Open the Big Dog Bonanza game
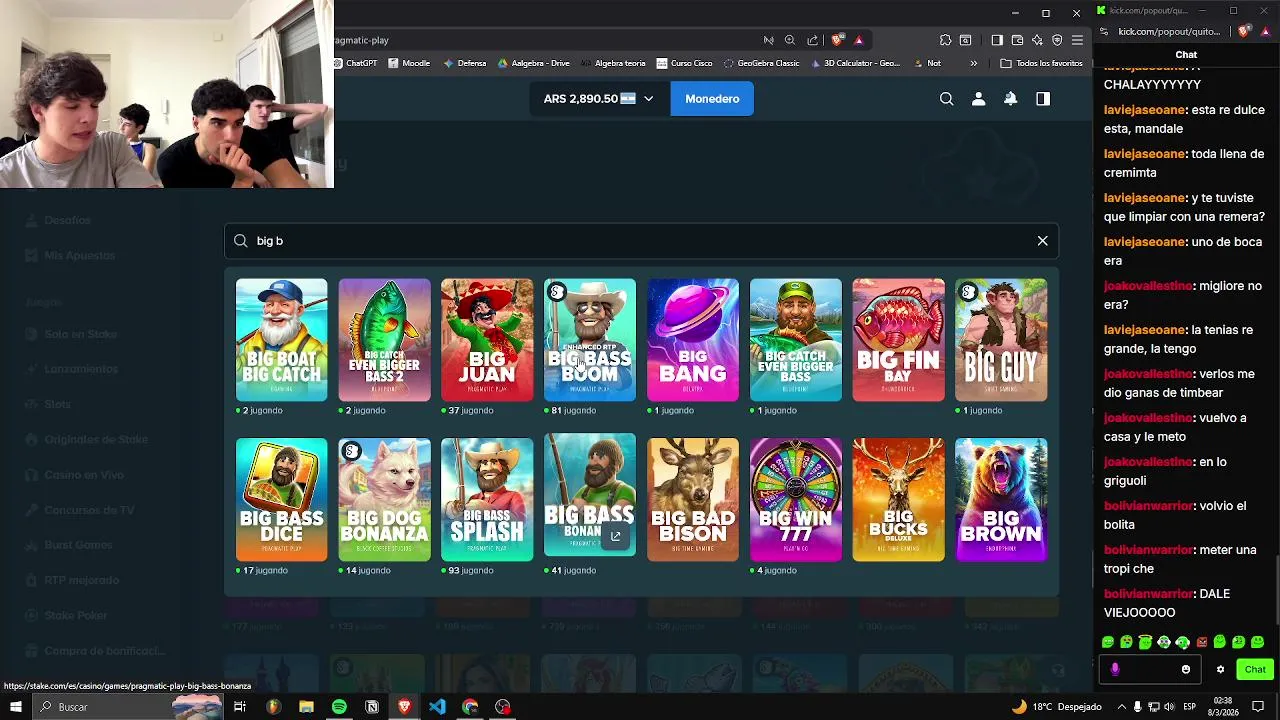The height and width of the screenshot is (720, 1280). 384,500
